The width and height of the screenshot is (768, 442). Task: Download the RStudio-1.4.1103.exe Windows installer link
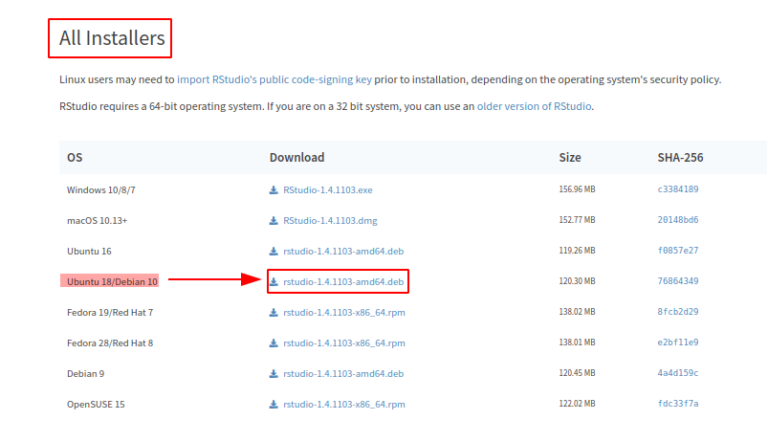(x=330, y=189)
